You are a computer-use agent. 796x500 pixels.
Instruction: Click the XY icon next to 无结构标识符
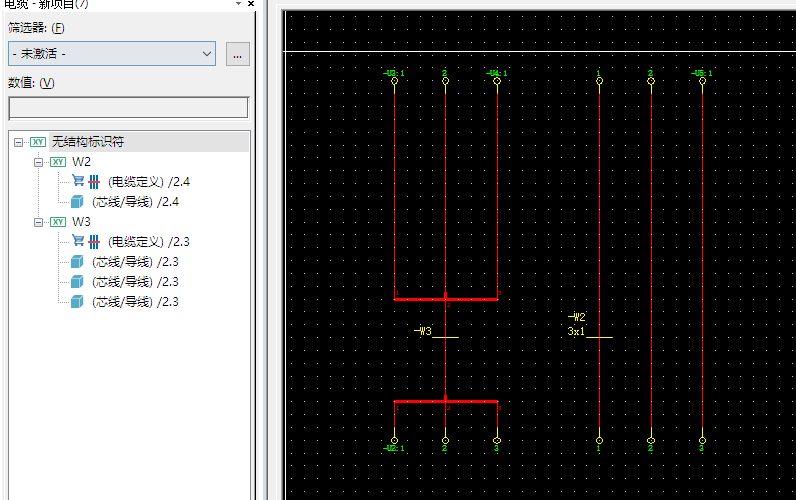point(38,142)
